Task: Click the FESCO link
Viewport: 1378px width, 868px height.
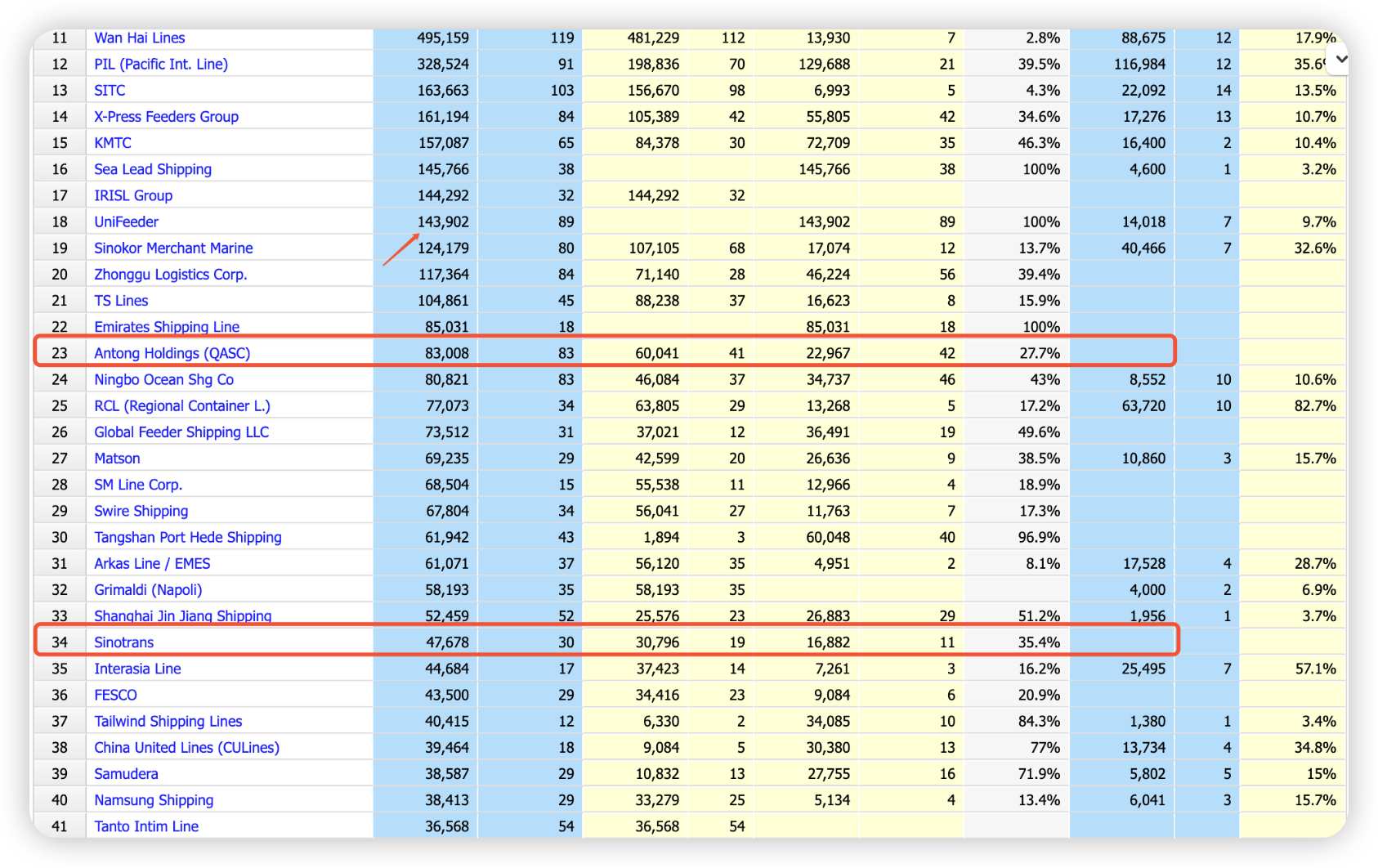Action: click(115, 695)
